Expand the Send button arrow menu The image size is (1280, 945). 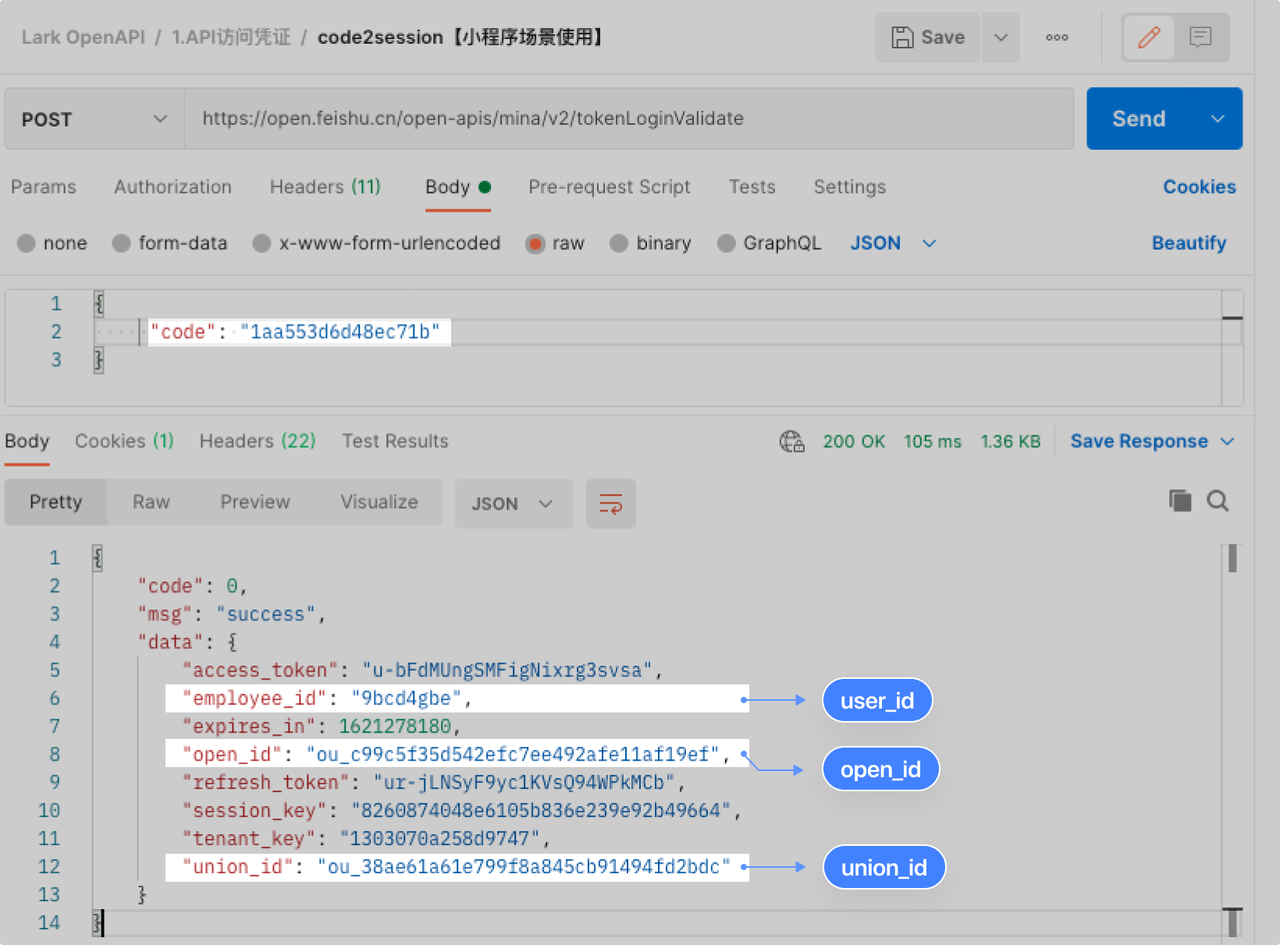(x=1217, y=119)
